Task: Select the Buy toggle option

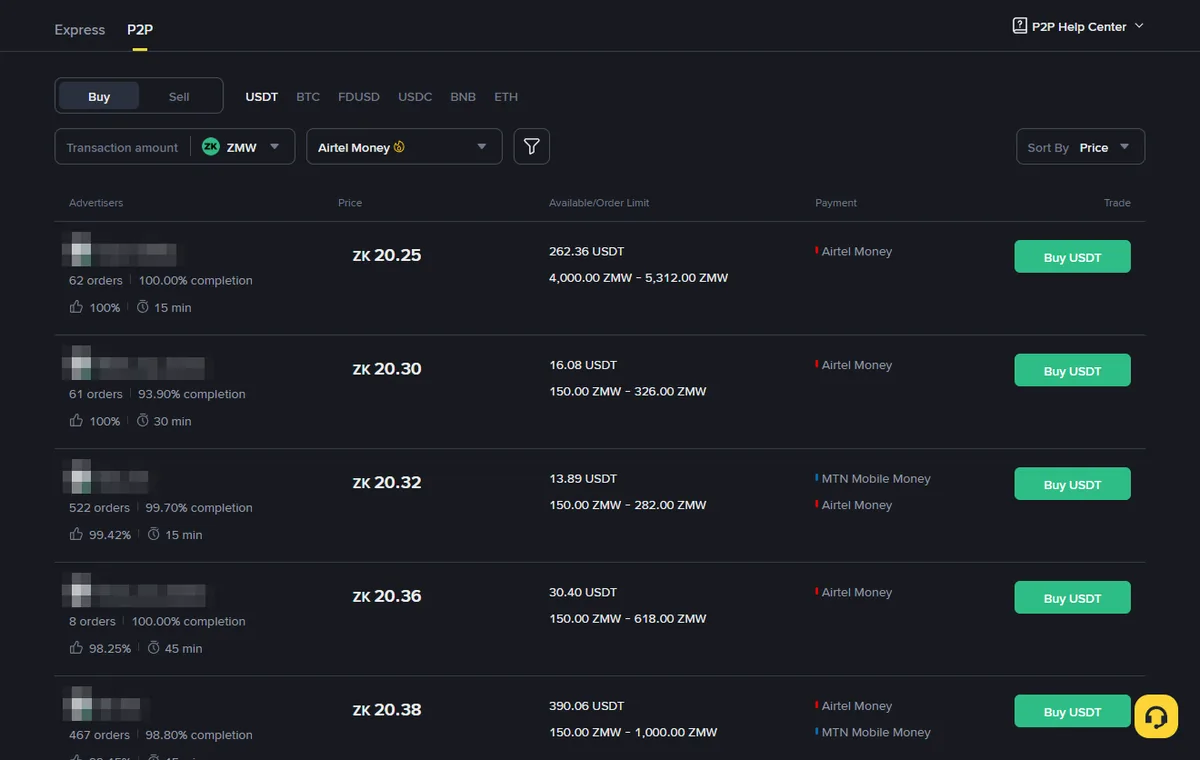Action: [x=99, y=97]
